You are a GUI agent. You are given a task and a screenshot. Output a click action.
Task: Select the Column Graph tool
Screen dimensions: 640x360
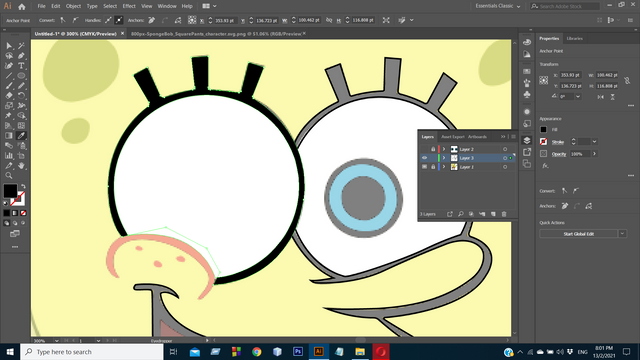pyautogui.click(x=9, y=156)
